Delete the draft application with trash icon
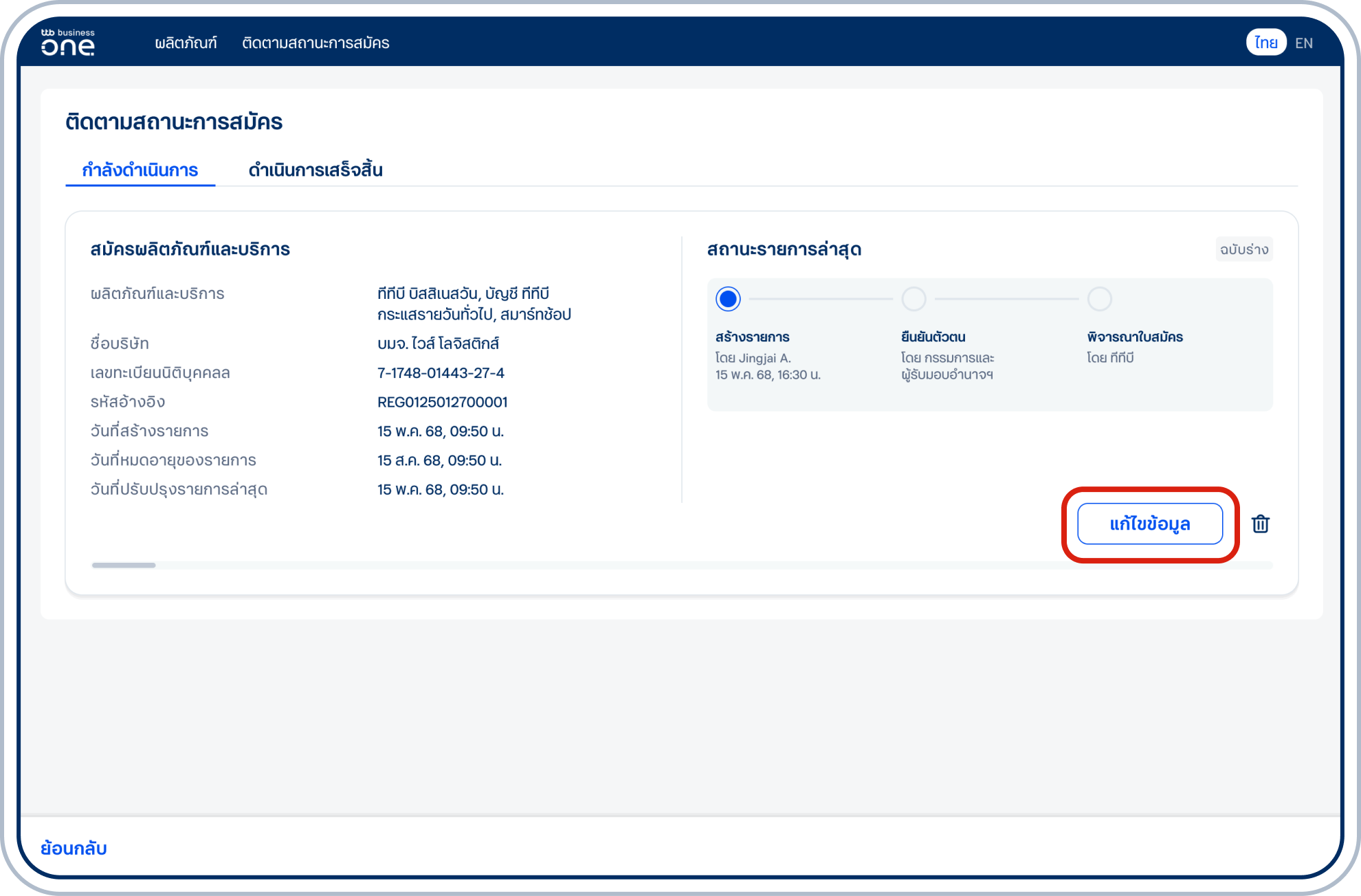Screen dimensions: 1361x896 coord(1261,524)
